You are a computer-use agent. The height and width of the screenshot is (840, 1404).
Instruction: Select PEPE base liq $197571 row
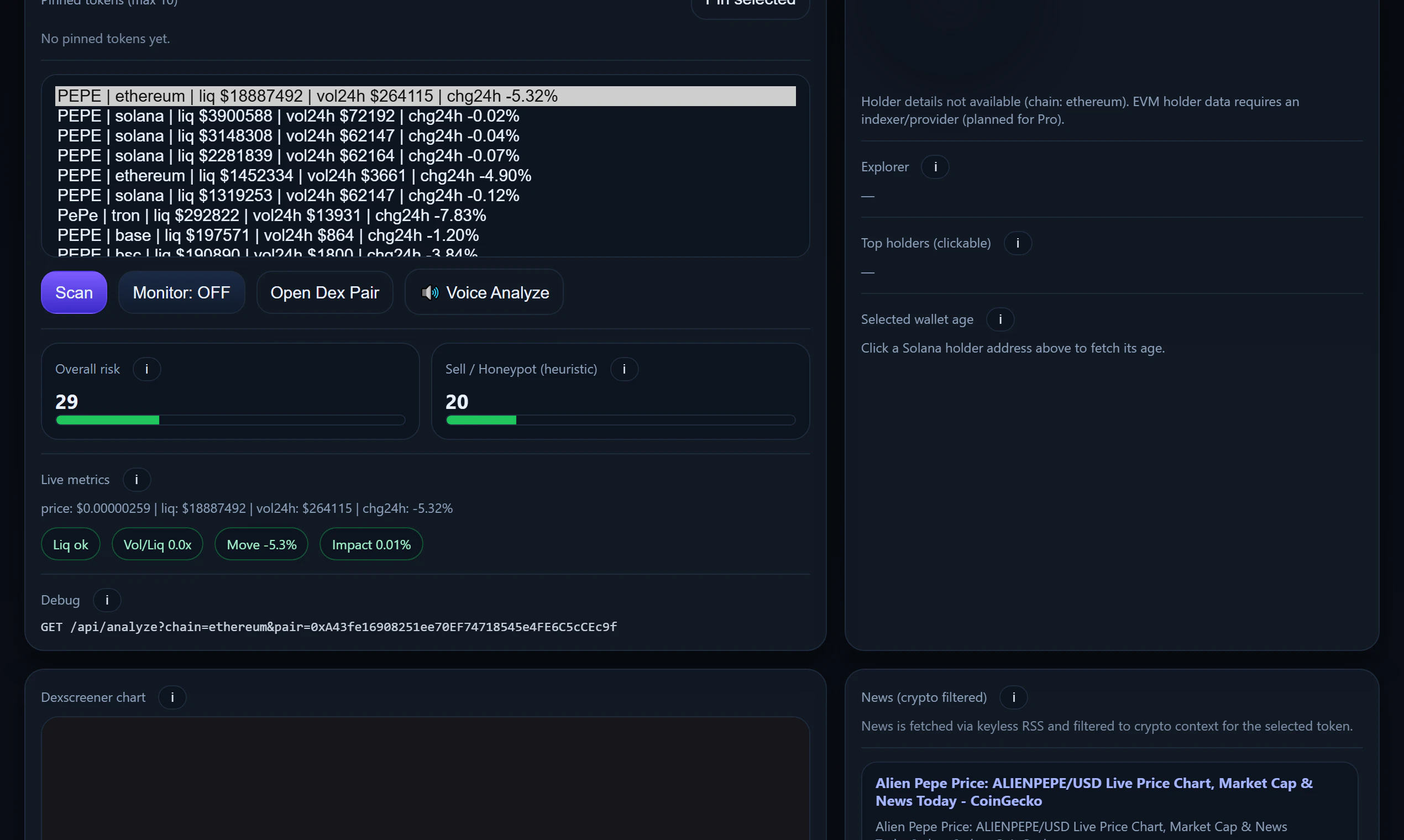point(425,235)
